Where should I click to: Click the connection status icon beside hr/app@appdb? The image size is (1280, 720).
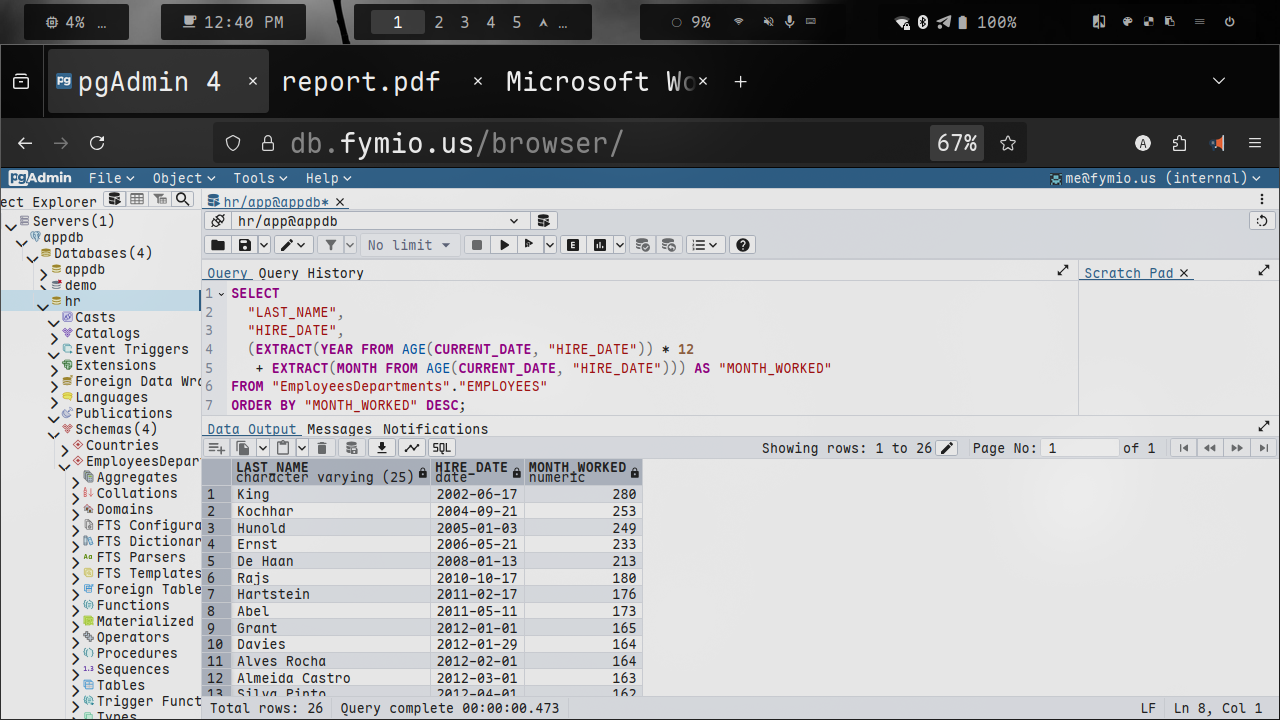pos(217,221)
